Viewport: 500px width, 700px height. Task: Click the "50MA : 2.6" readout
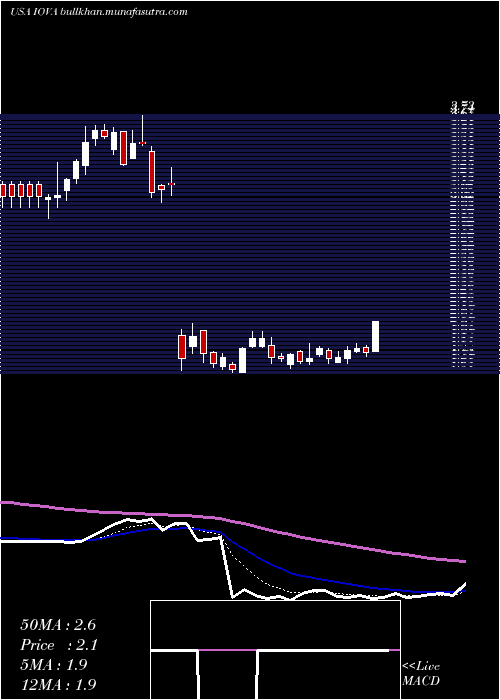coord(58,625)
